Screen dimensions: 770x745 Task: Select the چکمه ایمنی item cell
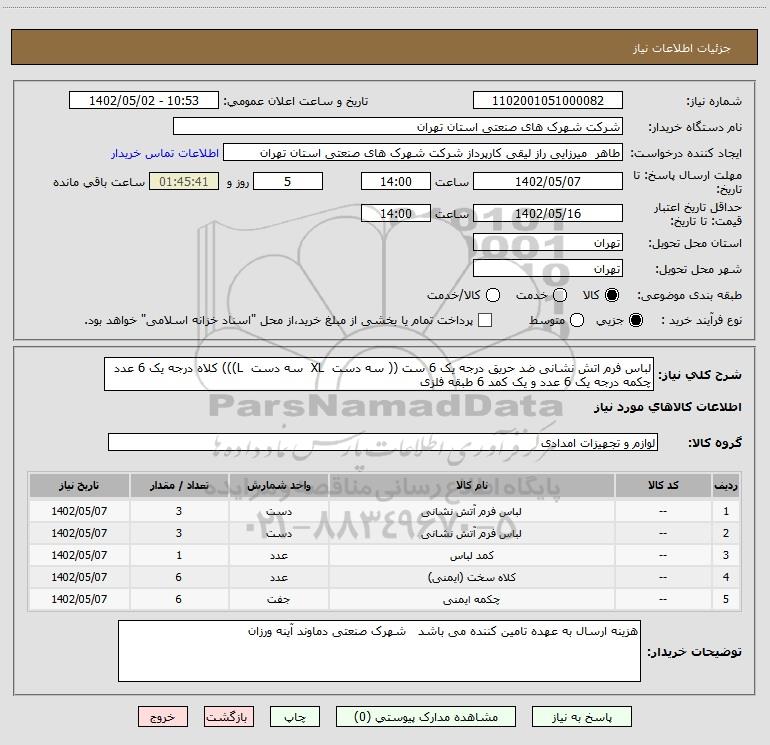click(471, 600)
